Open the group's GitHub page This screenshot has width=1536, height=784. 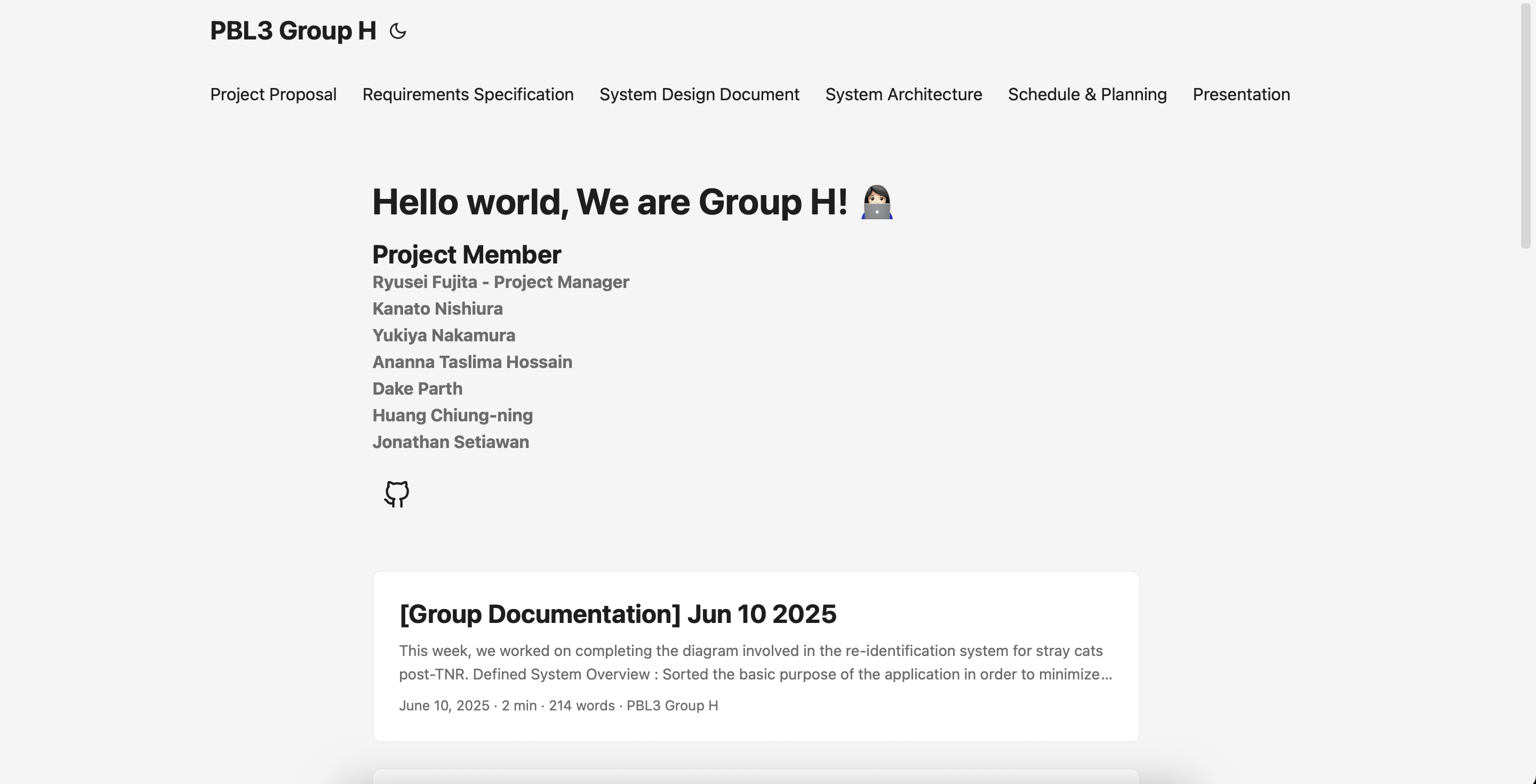[x=396, y=494]
